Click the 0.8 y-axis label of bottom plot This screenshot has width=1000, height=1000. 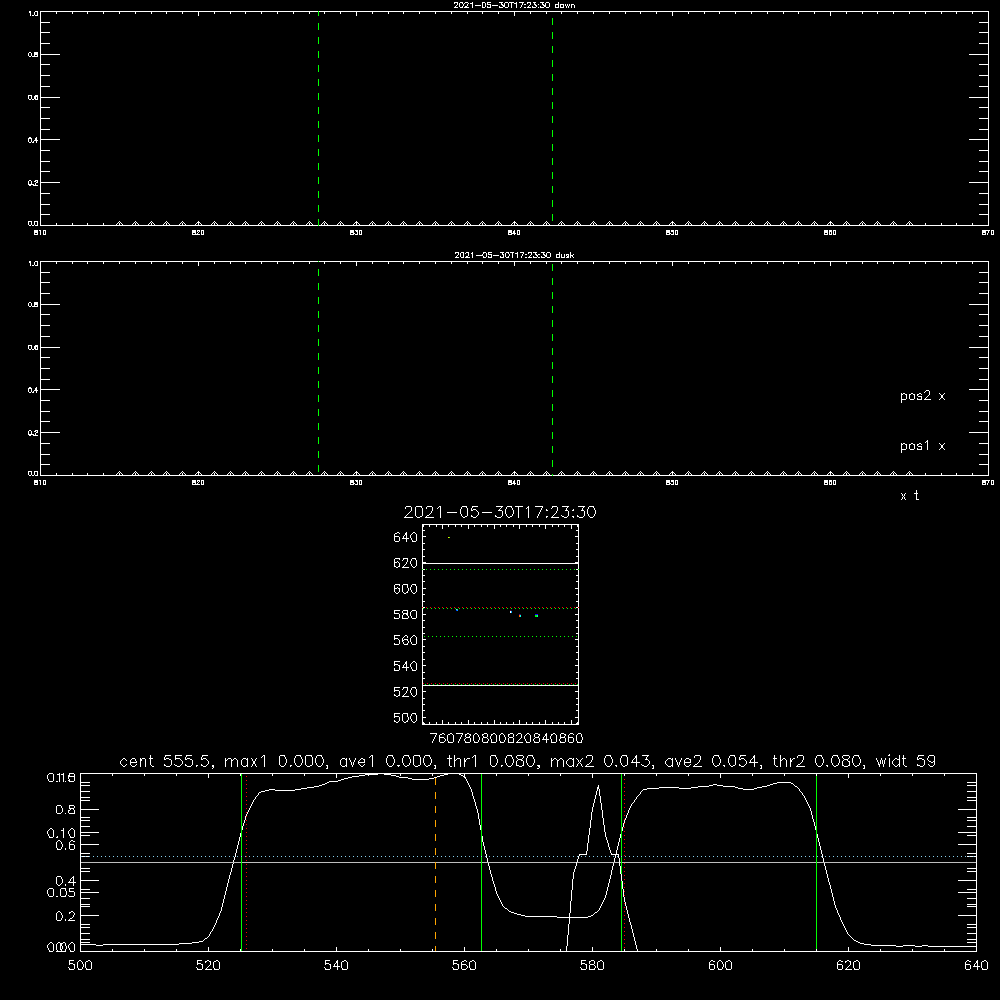66,810
